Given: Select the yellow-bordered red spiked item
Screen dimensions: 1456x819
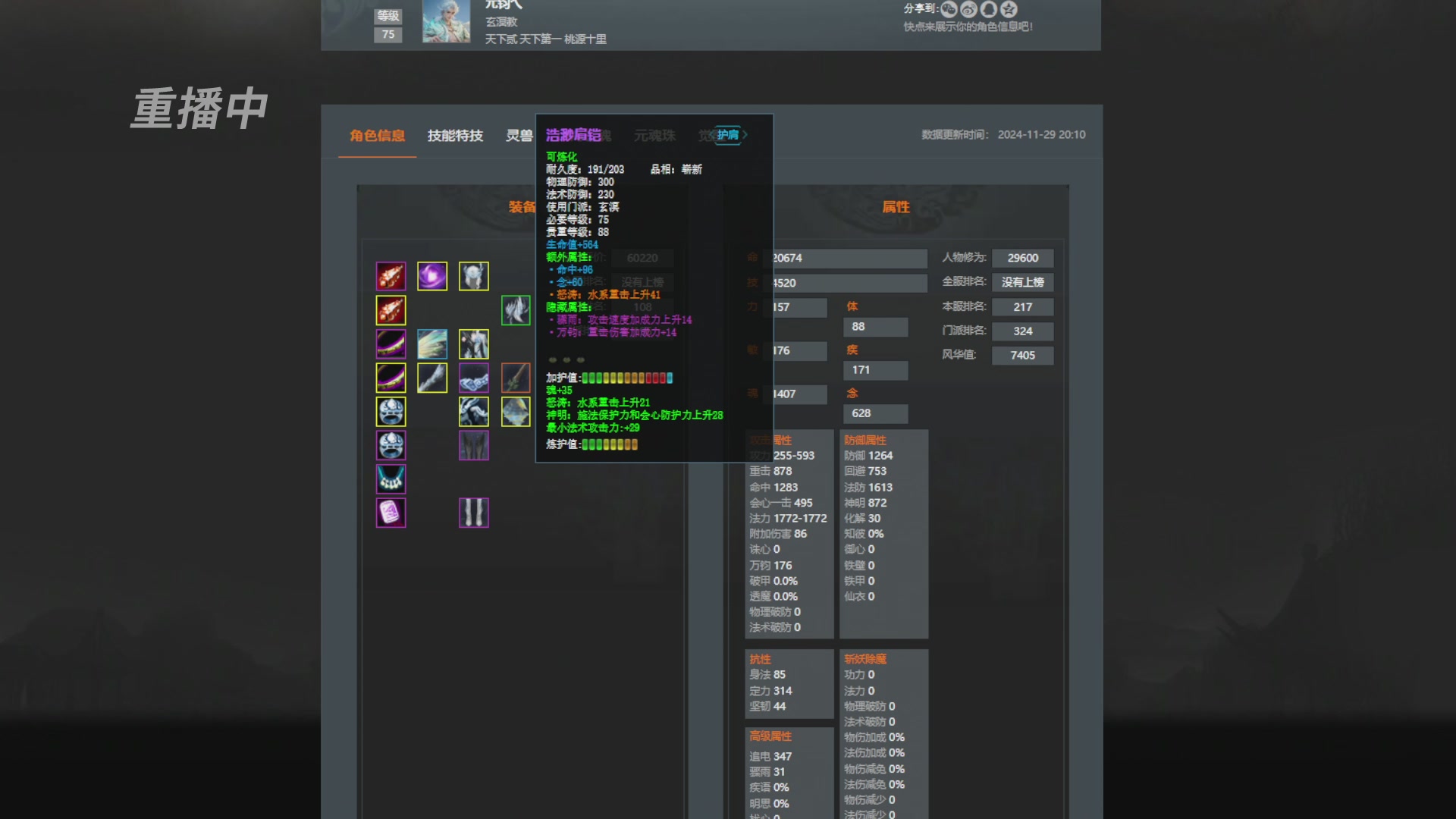Looking at the screenshot, I should coord(391,310).
